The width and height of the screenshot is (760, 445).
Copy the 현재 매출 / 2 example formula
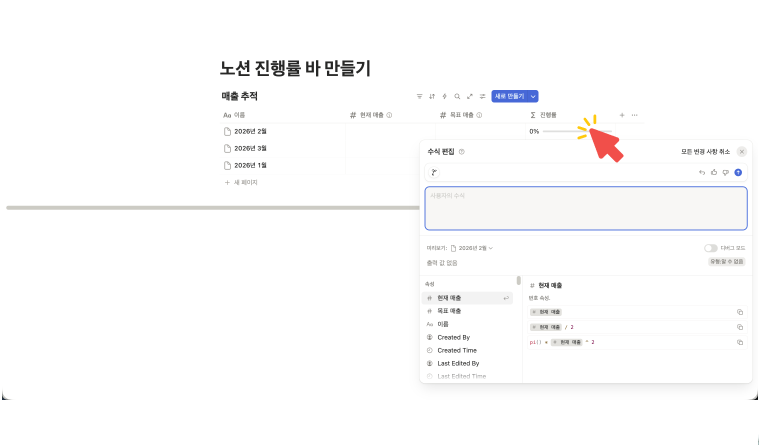click(x=740, y=327)
